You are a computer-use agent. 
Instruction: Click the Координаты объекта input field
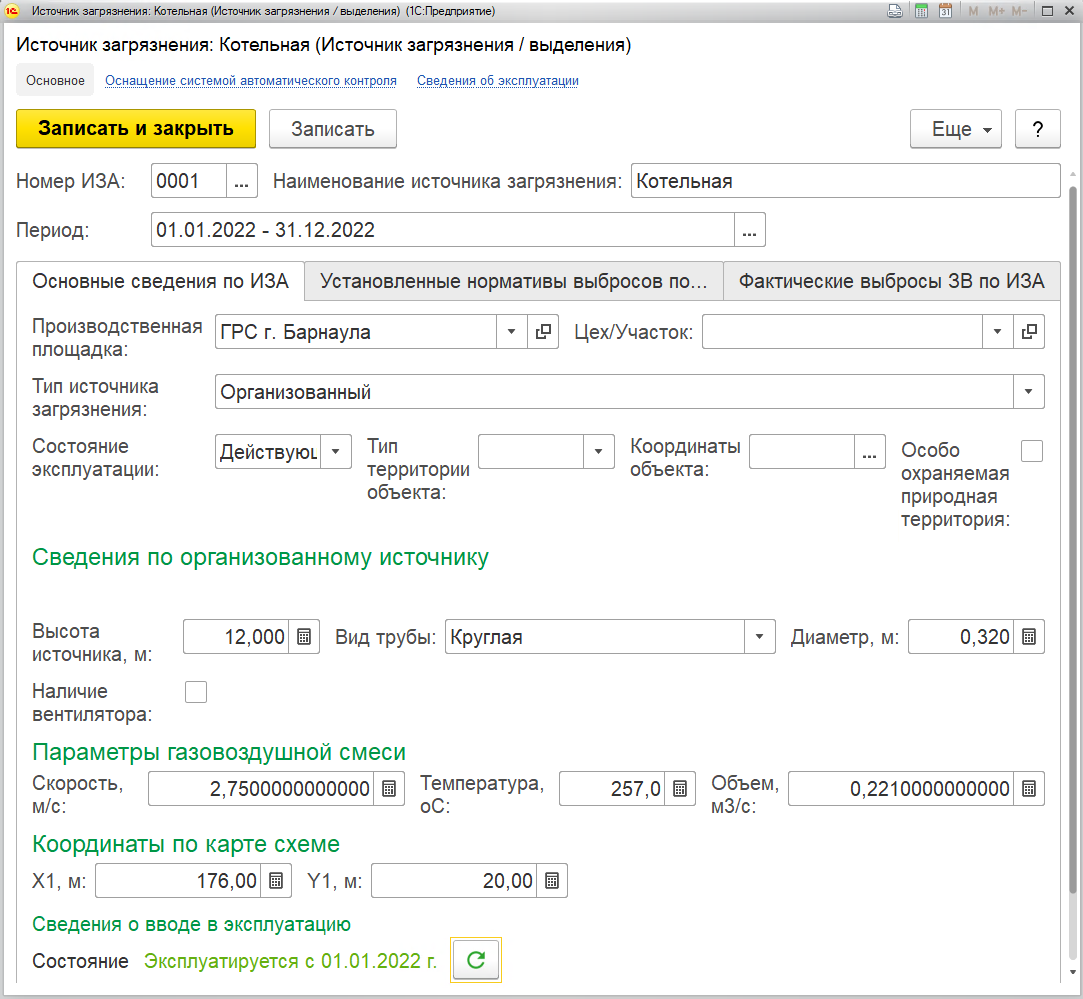pos(802,452)
